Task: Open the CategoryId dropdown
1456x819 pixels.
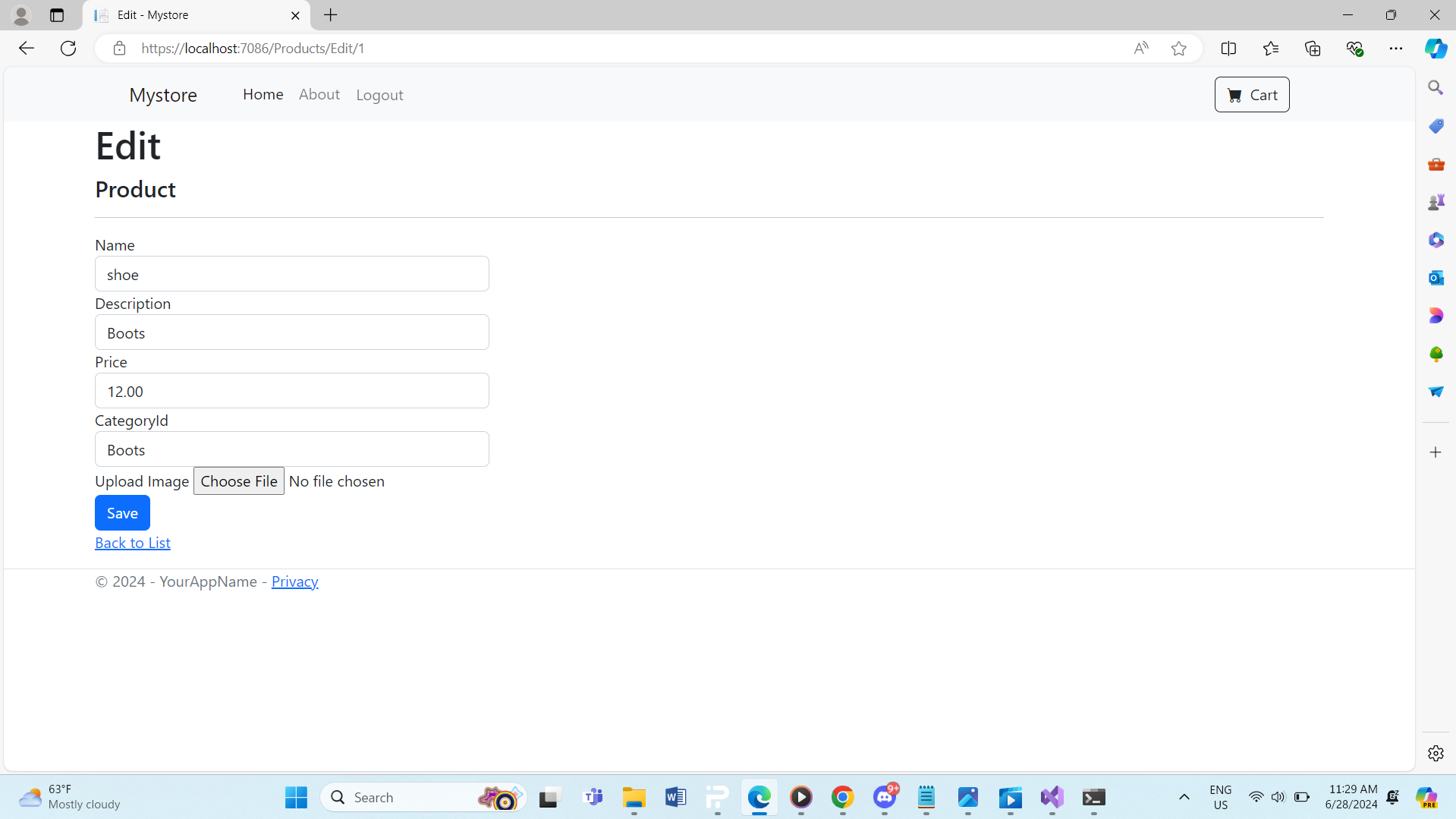Action: click(x=292, y=449)
